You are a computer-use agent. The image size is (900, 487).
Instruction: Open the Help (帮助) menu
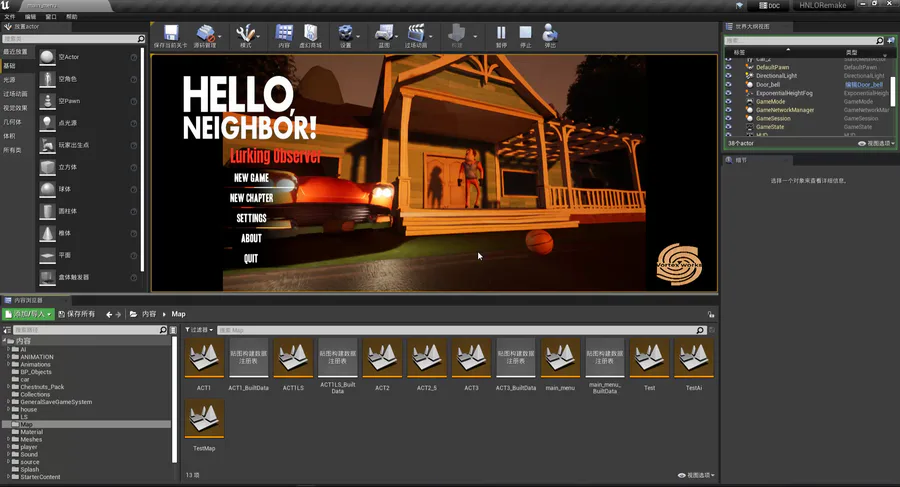[x=71, y=17]
